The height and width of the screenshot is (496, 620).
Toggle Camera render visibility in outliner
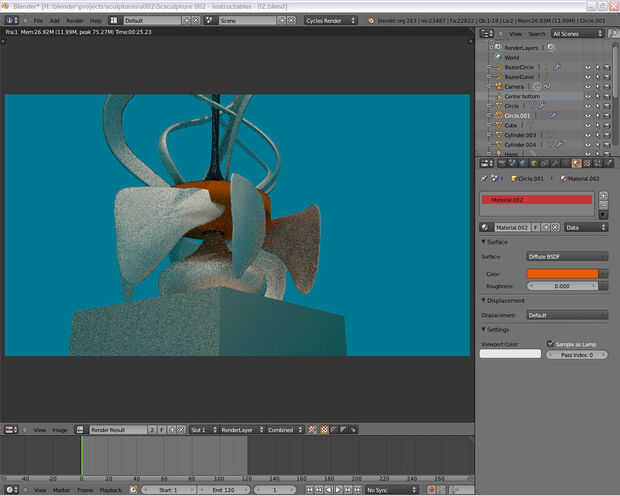606,86
